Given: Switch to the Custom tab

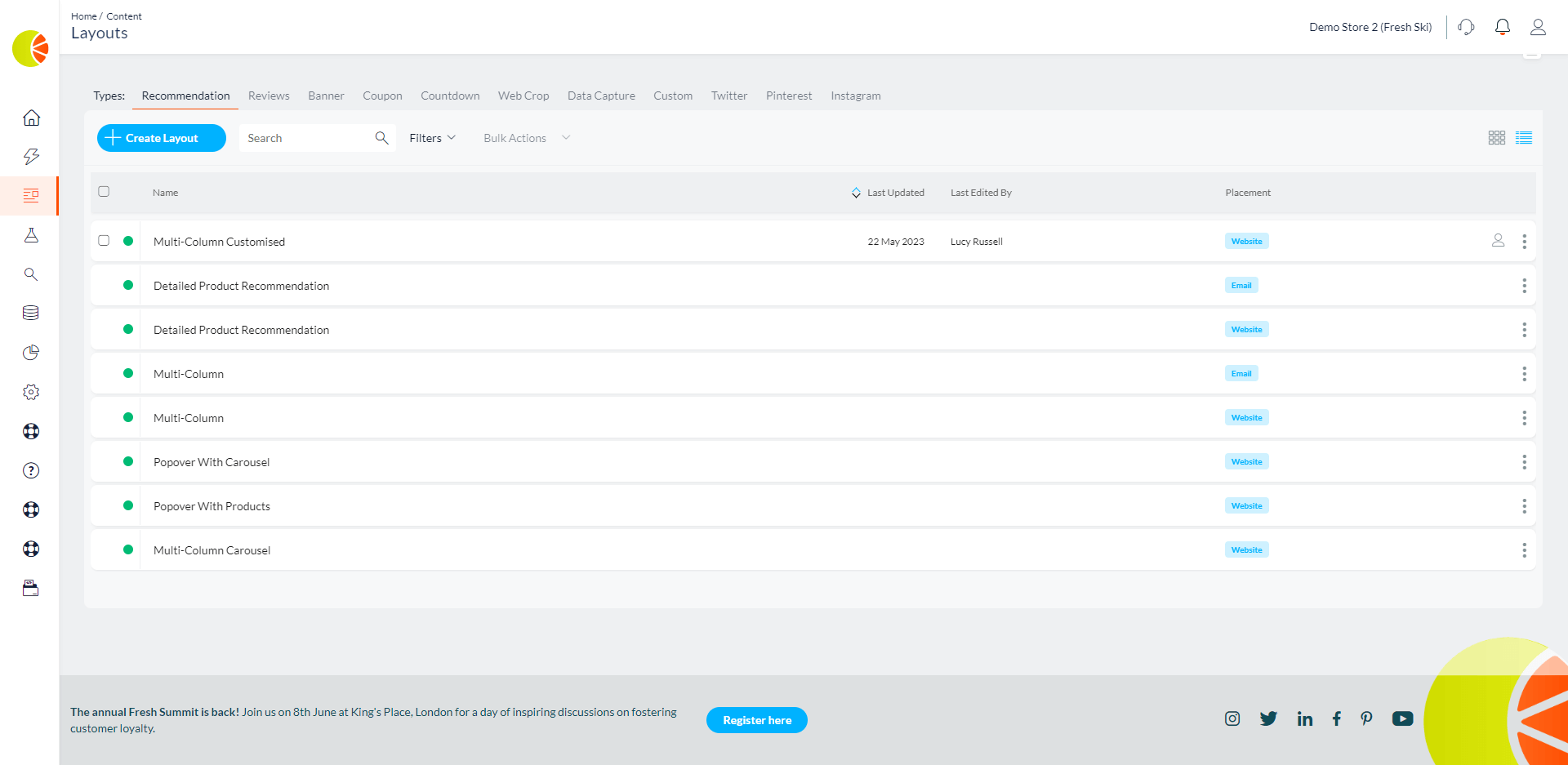Looking at the screenshot, I should pos(673,96).
